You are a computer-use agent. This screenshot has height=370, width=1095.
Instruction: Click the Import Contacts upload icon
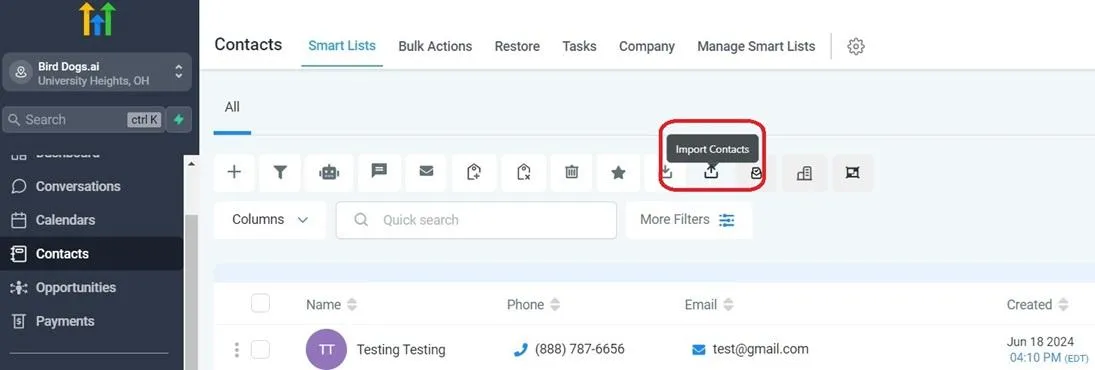pyautogui.click(x=711, y=172)
